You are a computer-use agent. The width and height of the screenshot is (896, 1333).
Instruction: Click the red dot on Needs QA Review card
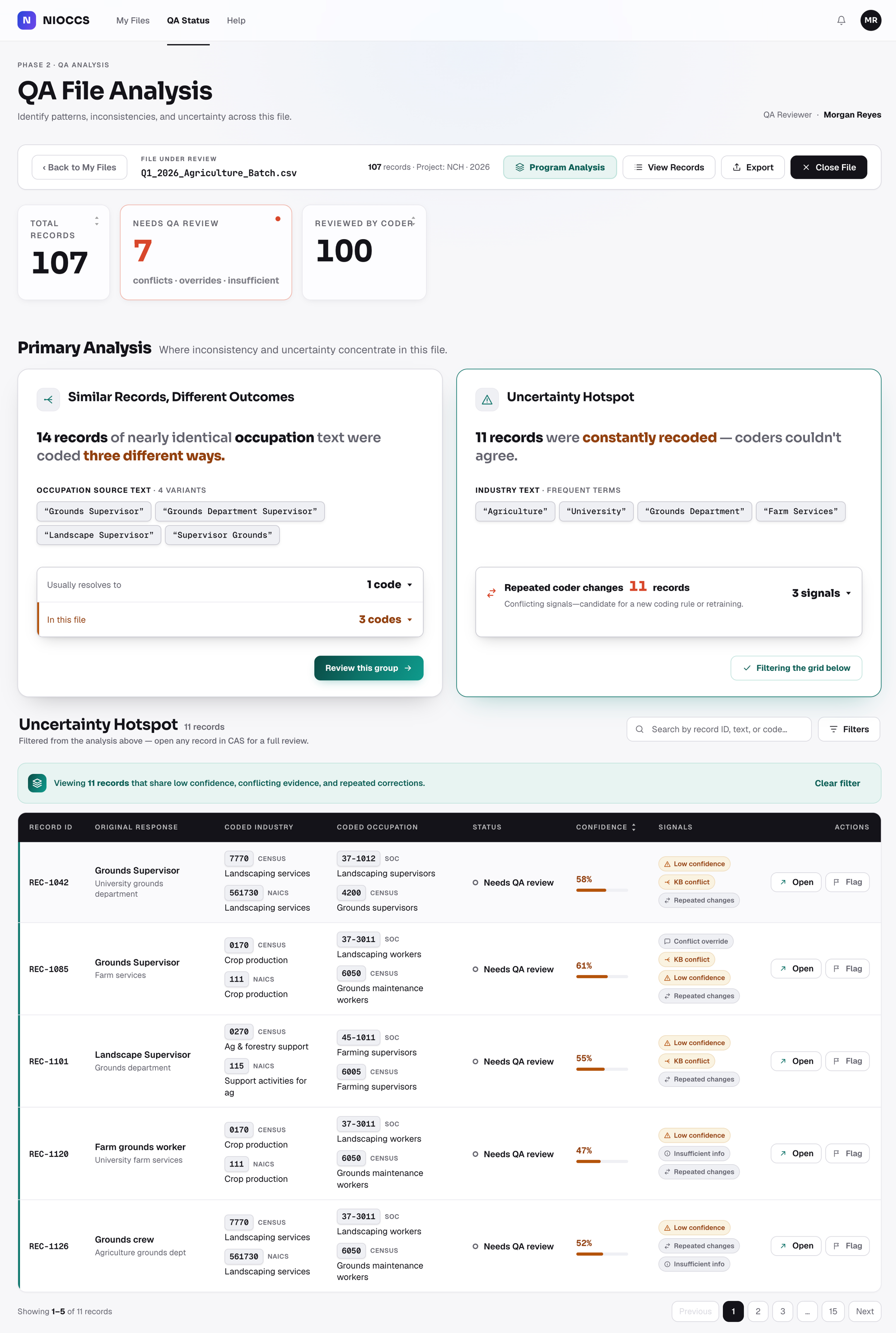278,219
